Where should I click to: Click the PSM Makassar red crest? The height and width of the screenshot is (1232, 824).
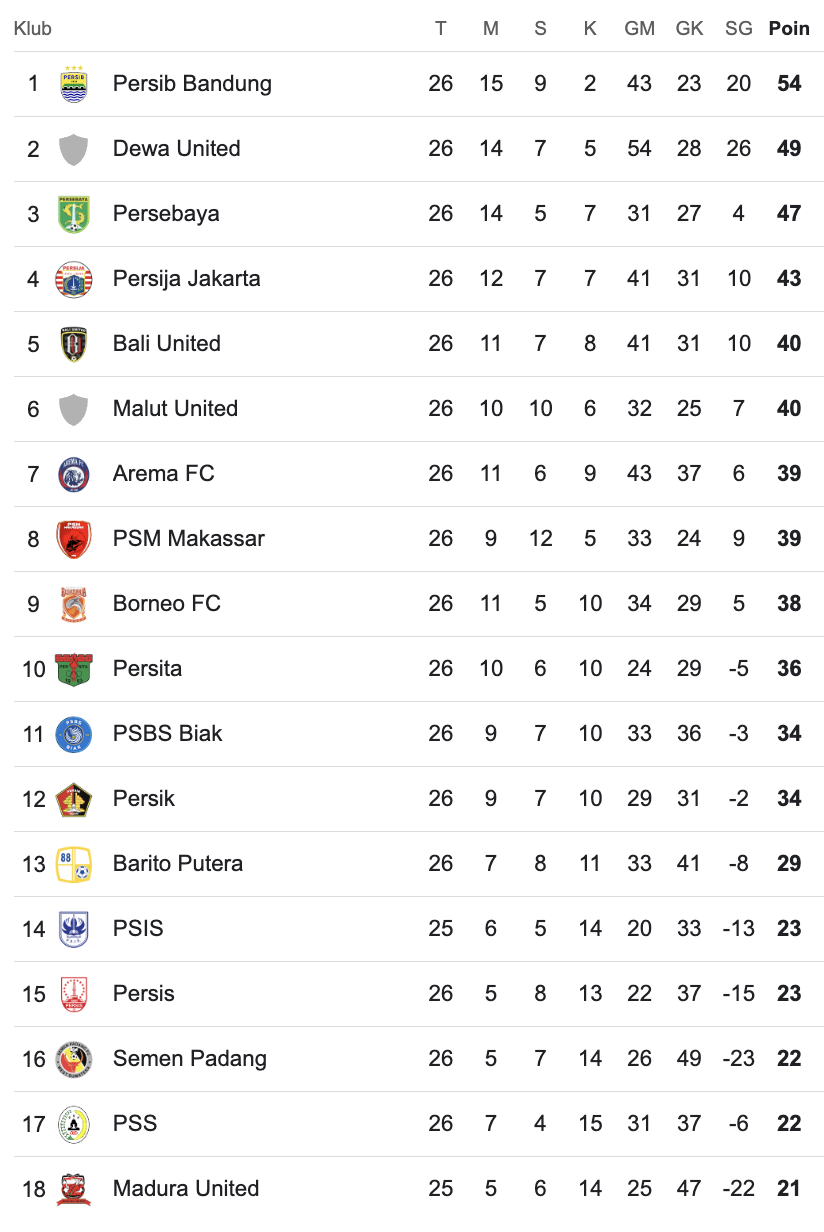pos(74,539)
